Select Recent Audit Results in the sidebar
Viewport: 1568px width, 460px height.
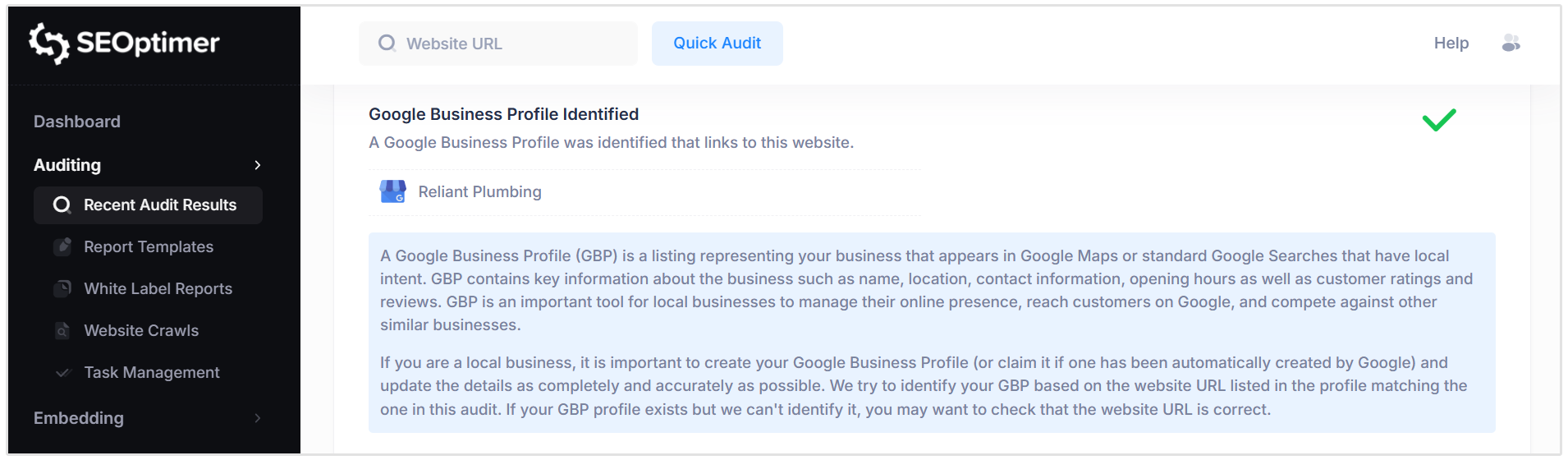(x=160, y=205)
